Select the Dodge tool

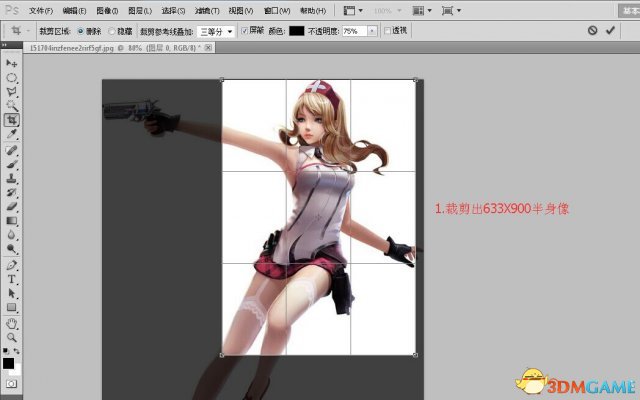[11, 249]
